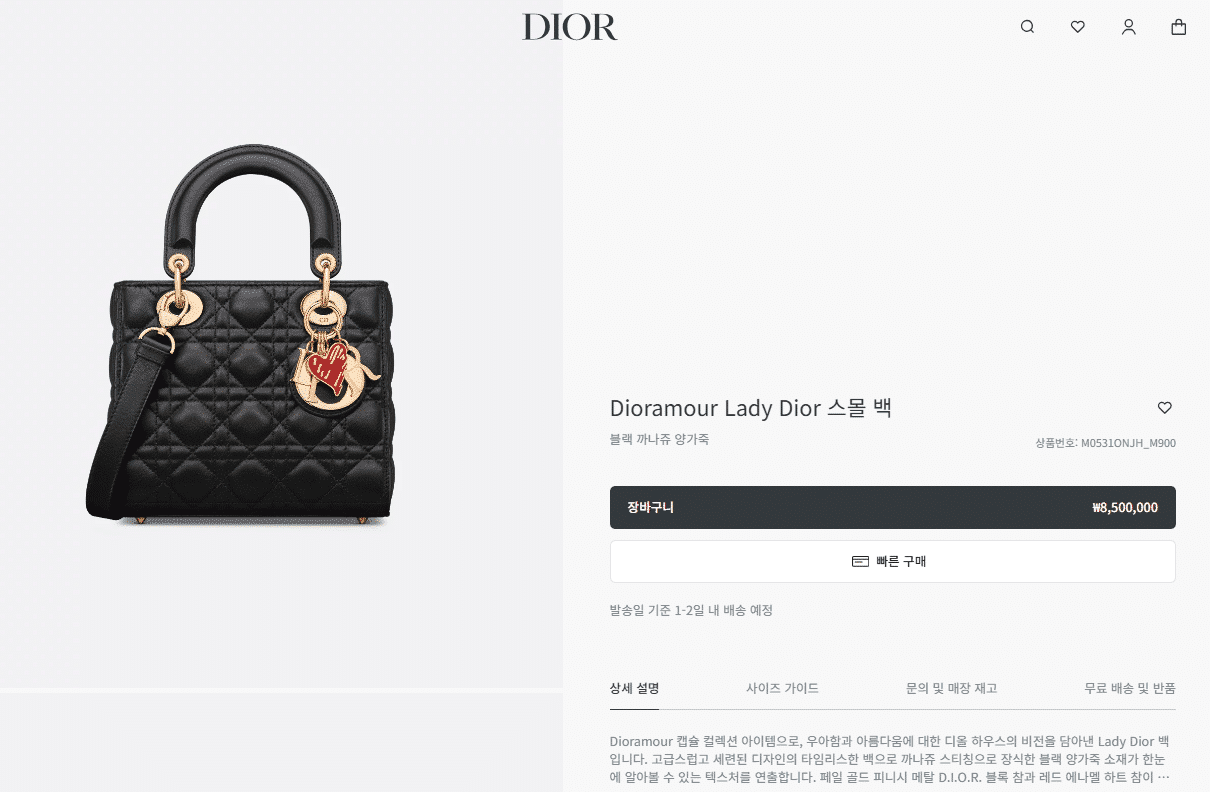Open the shopping bag icon

tap(1179, 27)
